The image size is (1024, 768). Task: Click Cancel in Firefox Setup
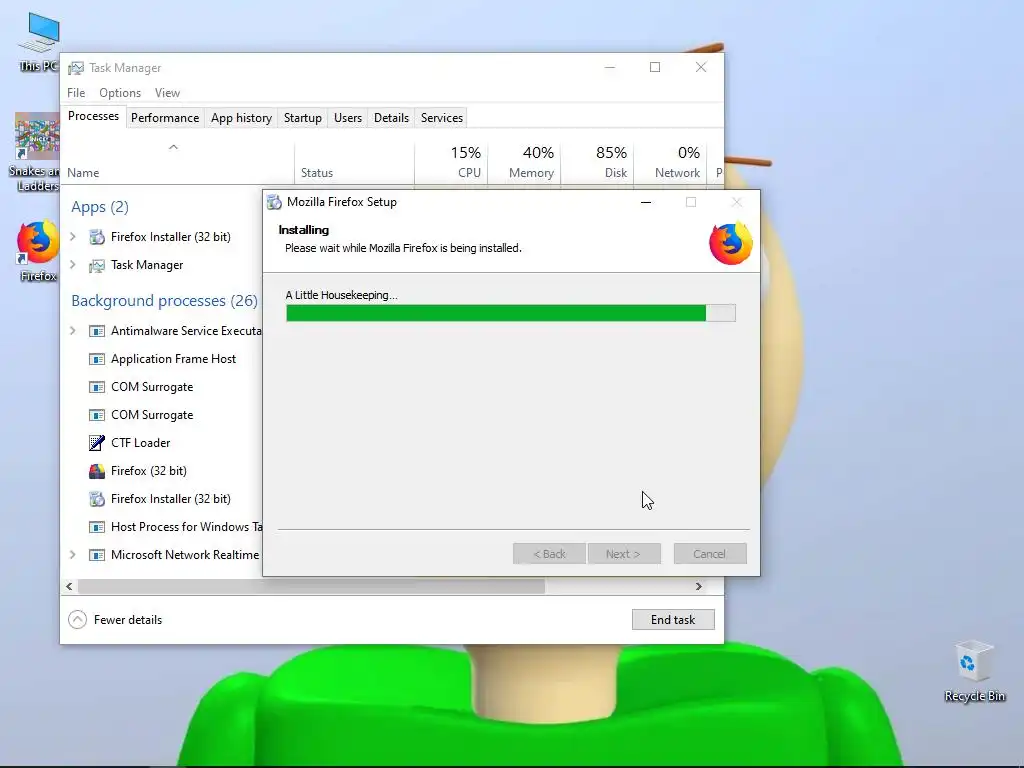710,554
